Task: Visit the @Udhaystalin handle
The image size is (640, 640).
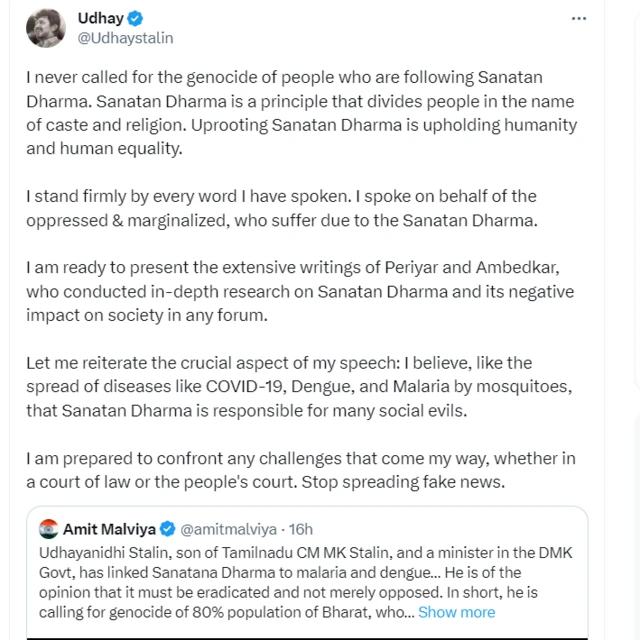Action: [125, 38]
